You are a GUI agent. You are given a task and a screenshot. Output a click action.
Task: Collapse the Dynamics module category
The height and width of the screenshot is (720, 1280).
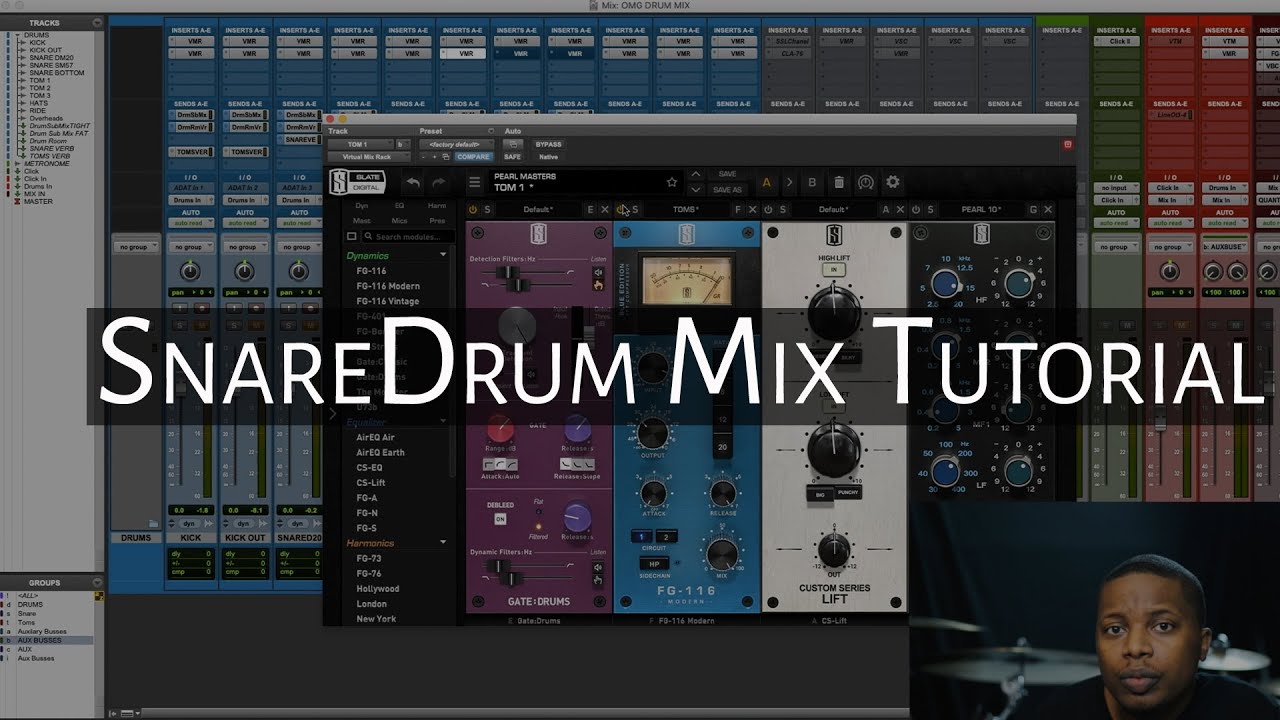(444, 255)
